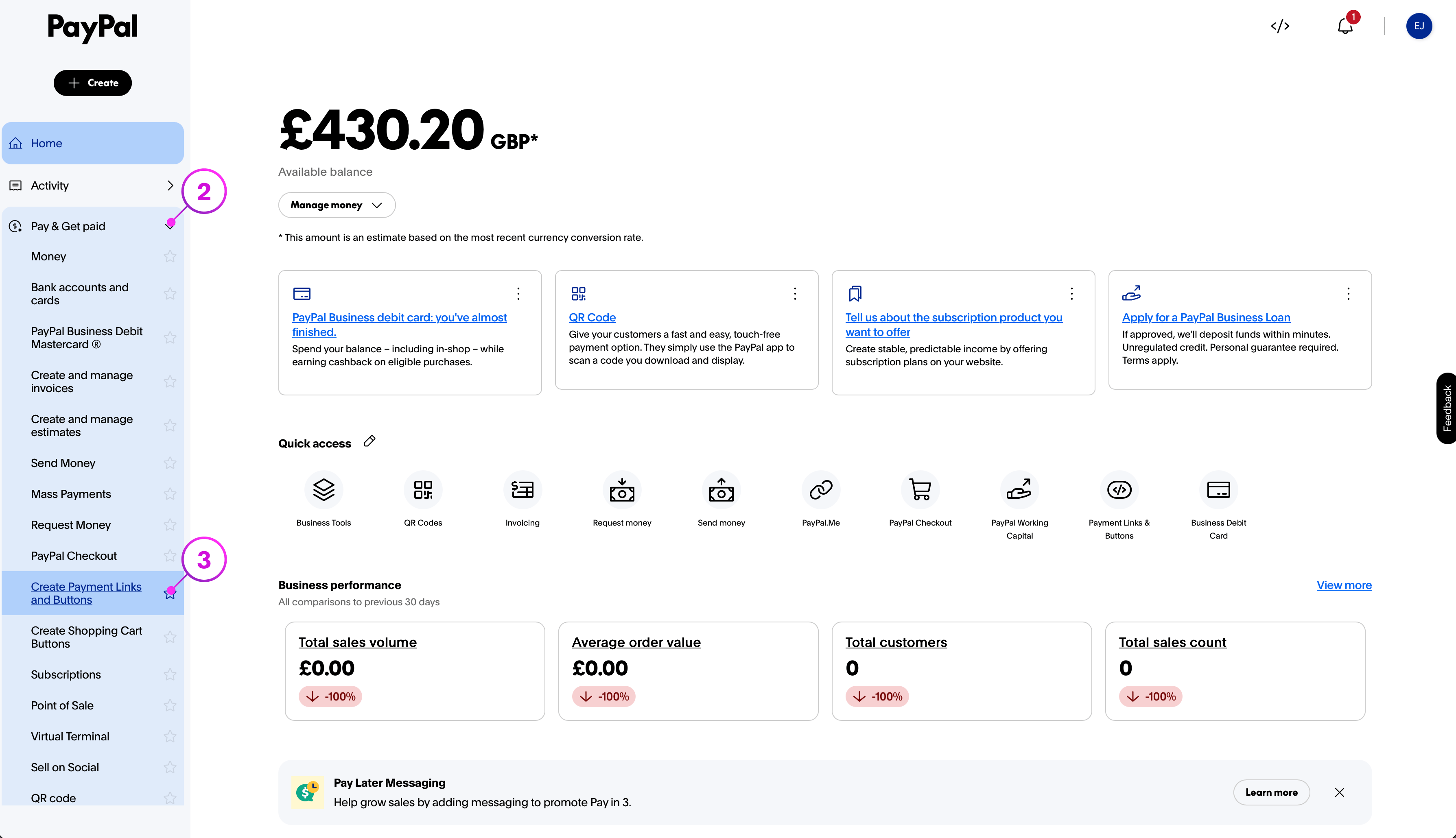Open Point of Sale in the sidebar
This screenshot has height=838, width=1456.
(x=62, y=706)
